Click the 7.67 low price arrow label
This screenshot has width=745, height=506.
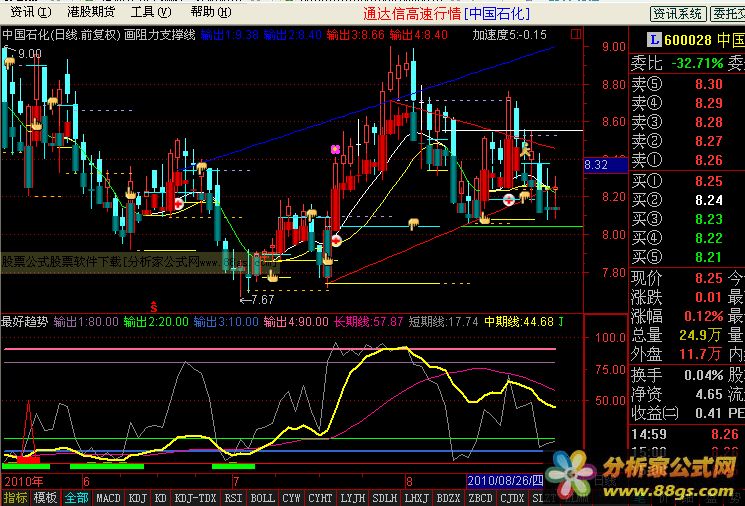(x=257, y=300)
